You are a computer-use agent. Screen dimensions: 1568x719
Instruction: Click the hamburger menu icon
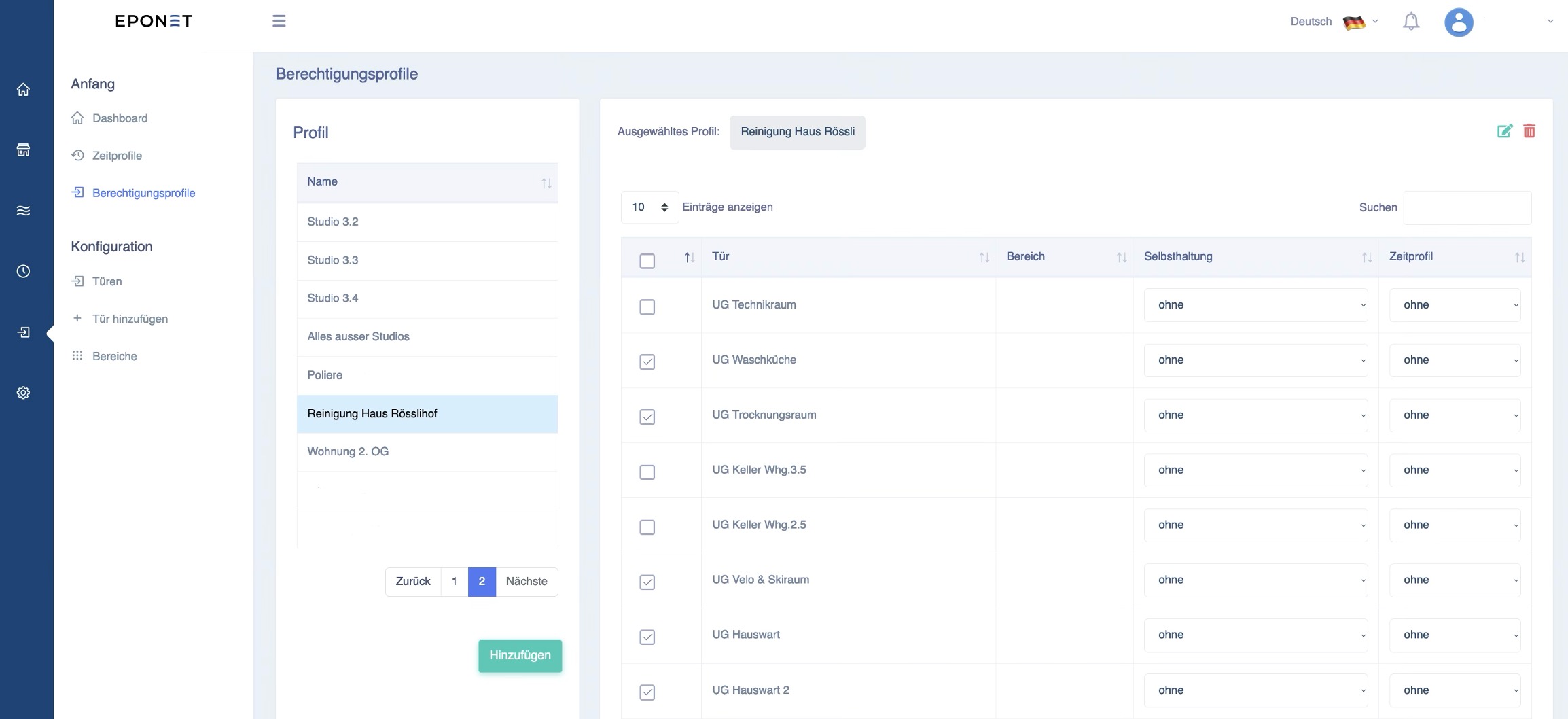point(279,21)
